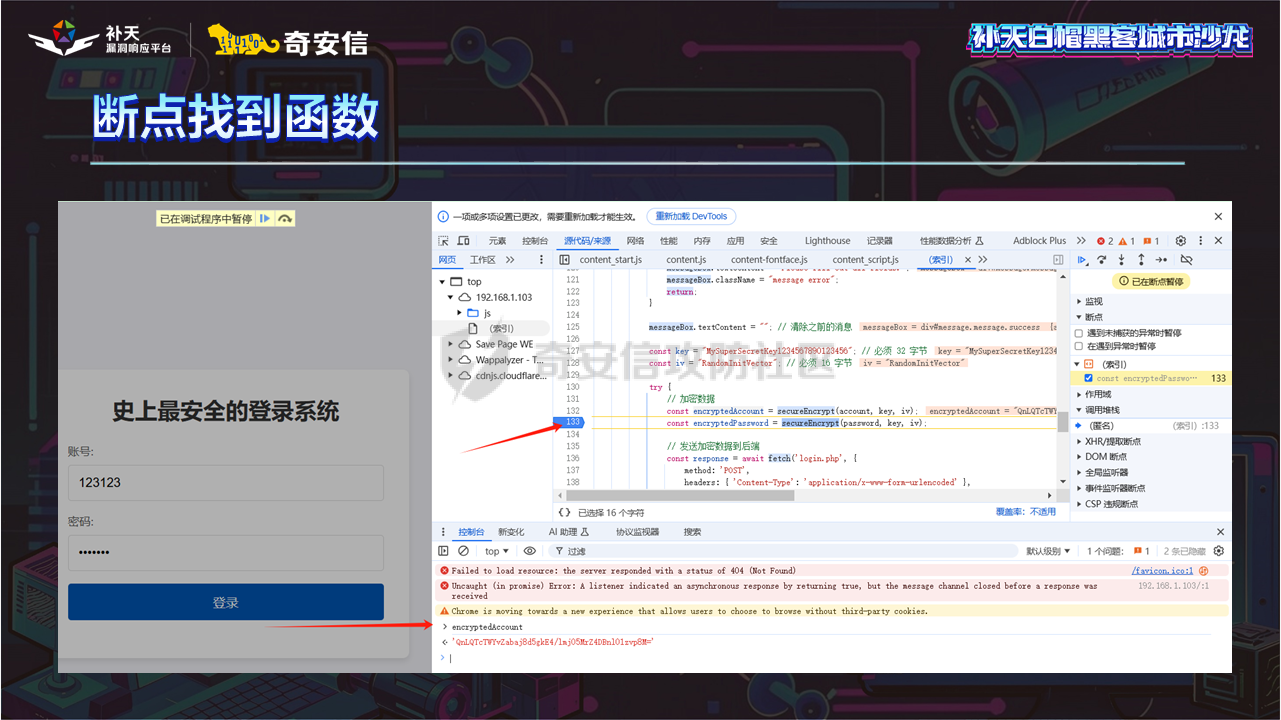Expand the Save Page WE node

[451, 344]
